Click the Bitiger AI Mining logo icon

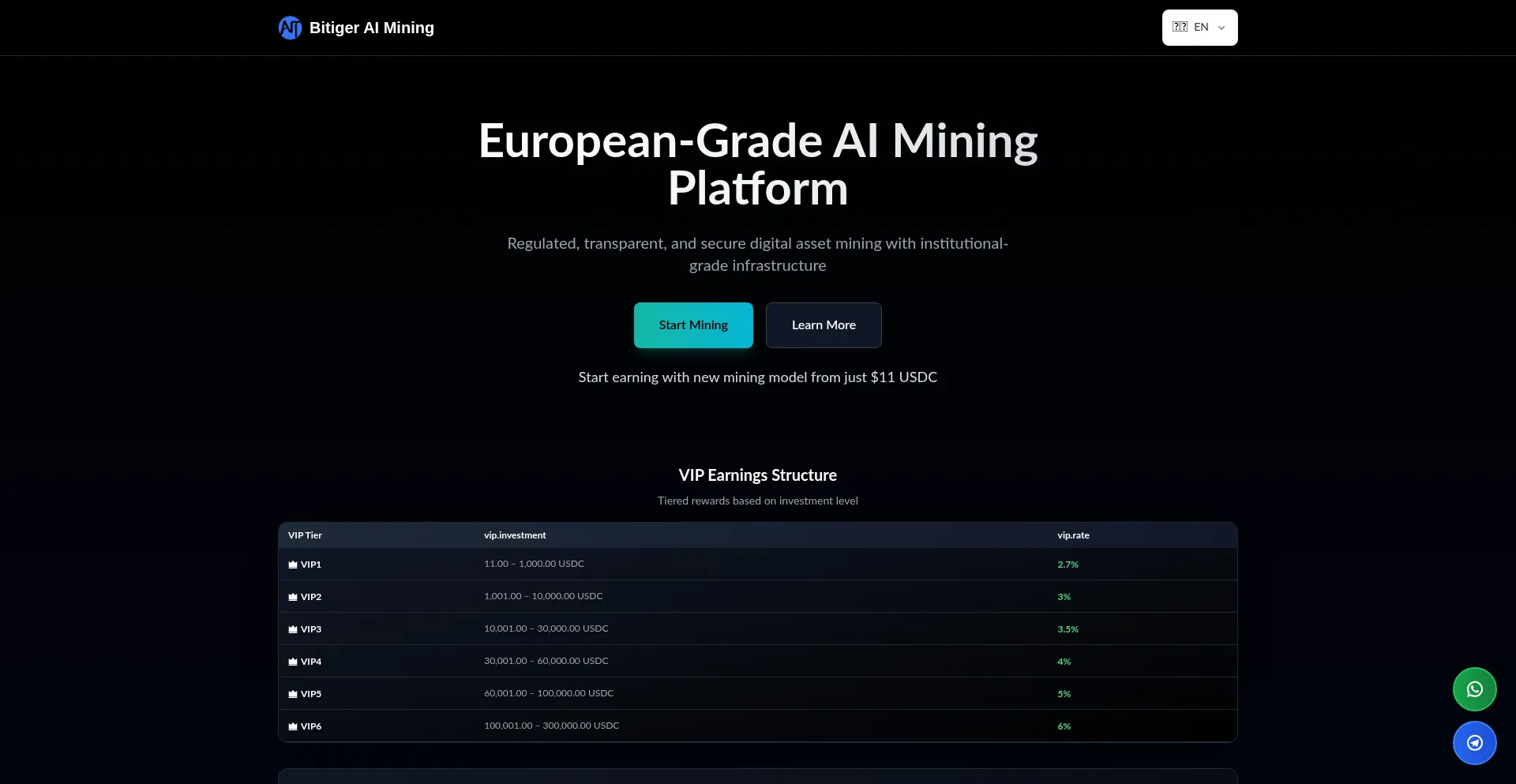pos(290,28)
